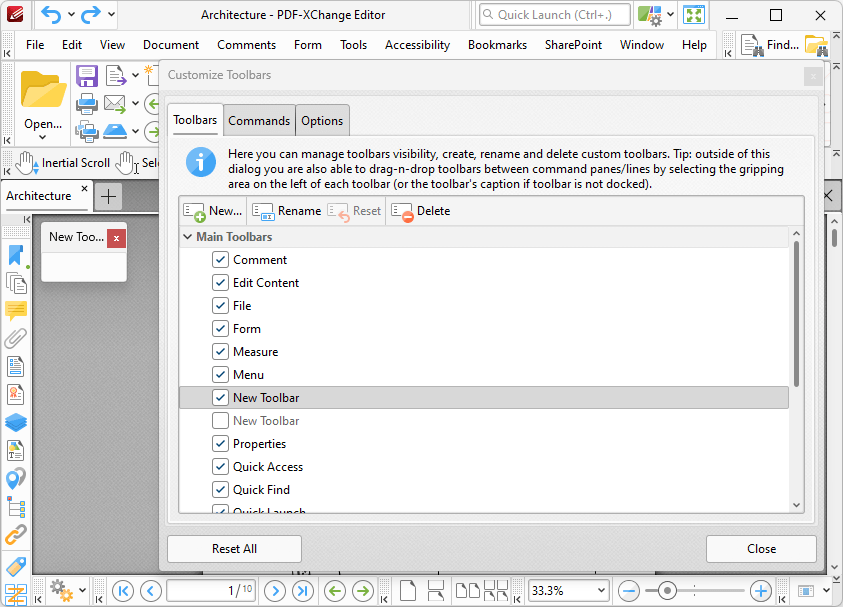Open the Named Destinations pin icon
Screen dimensions: 843x607
click(16, 479)
